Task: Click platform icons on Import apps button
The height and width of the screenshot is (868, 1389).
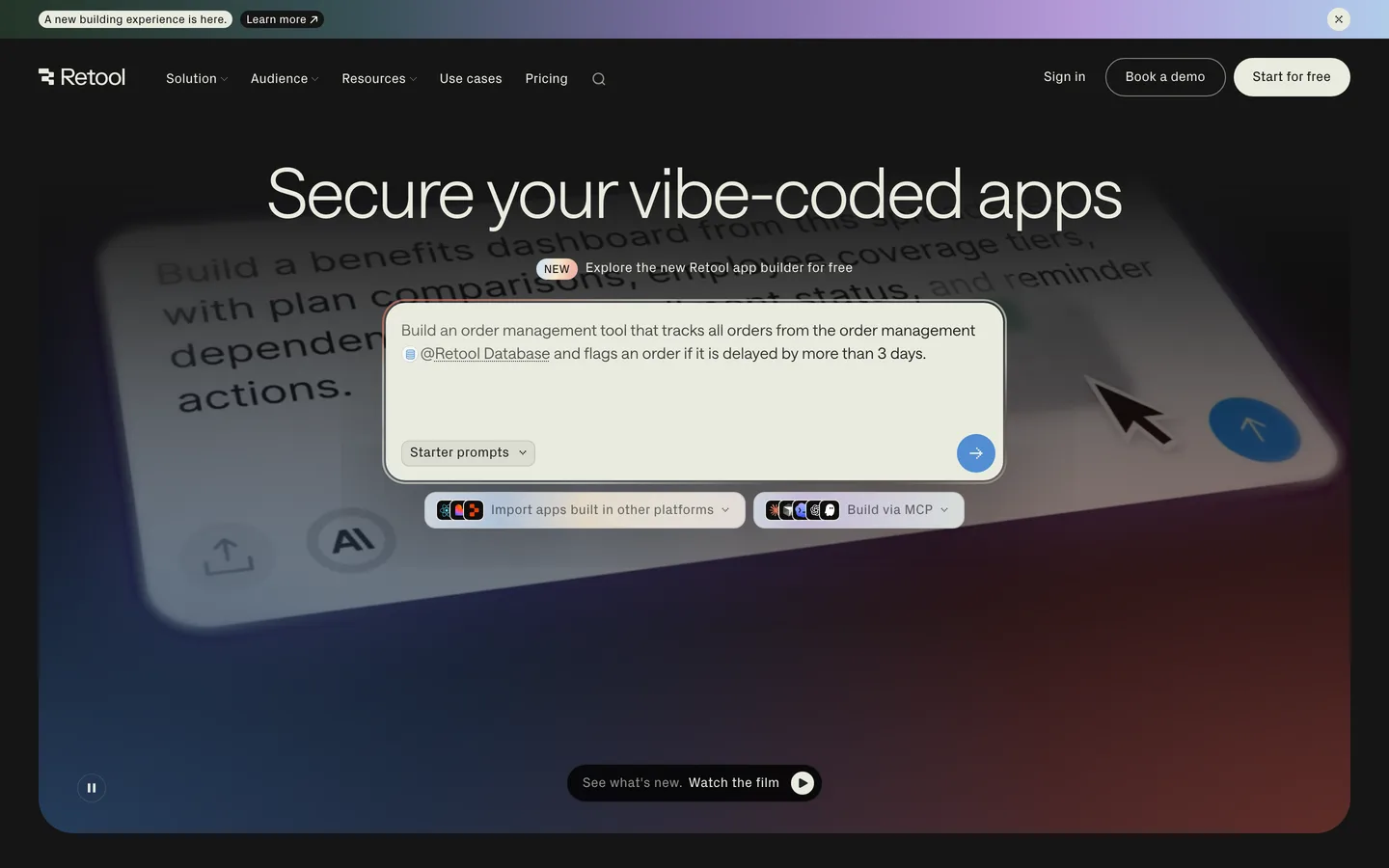Action: click(x=460, y=510)
